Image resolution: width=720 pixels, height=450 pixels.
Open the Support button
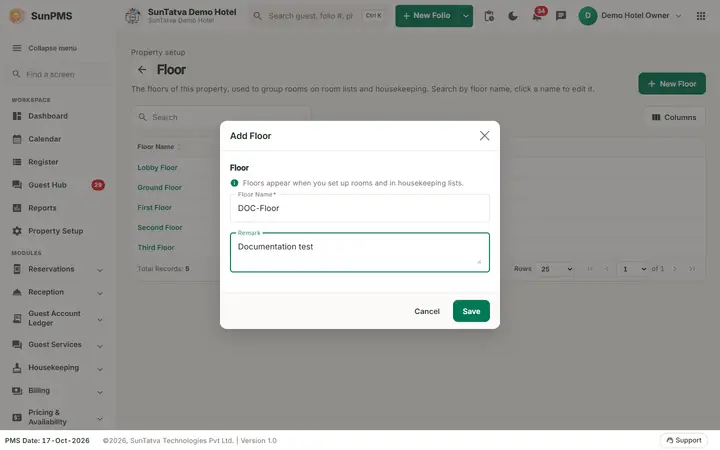point(683,440)
